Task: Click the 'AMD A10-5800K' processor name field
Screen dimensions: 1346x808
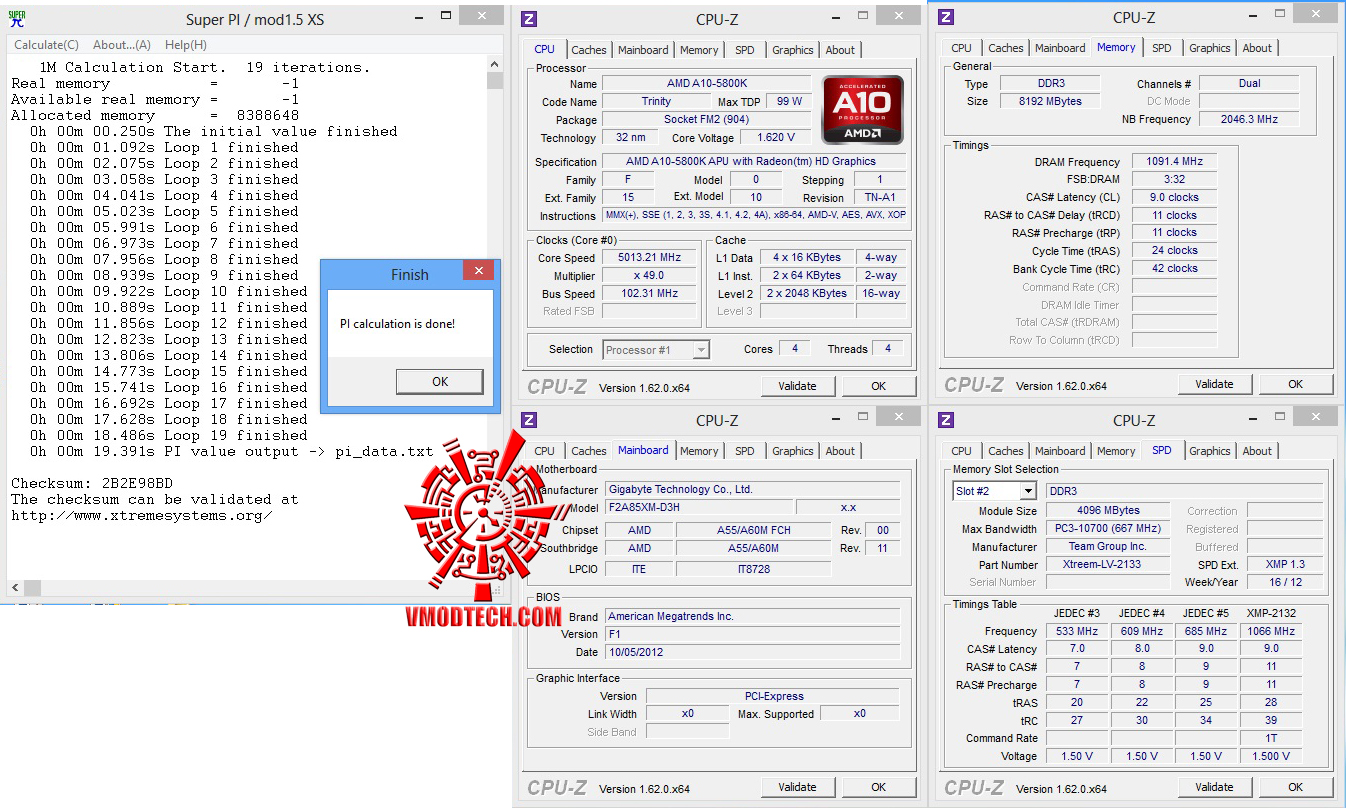Action: [x=707, y=83]
